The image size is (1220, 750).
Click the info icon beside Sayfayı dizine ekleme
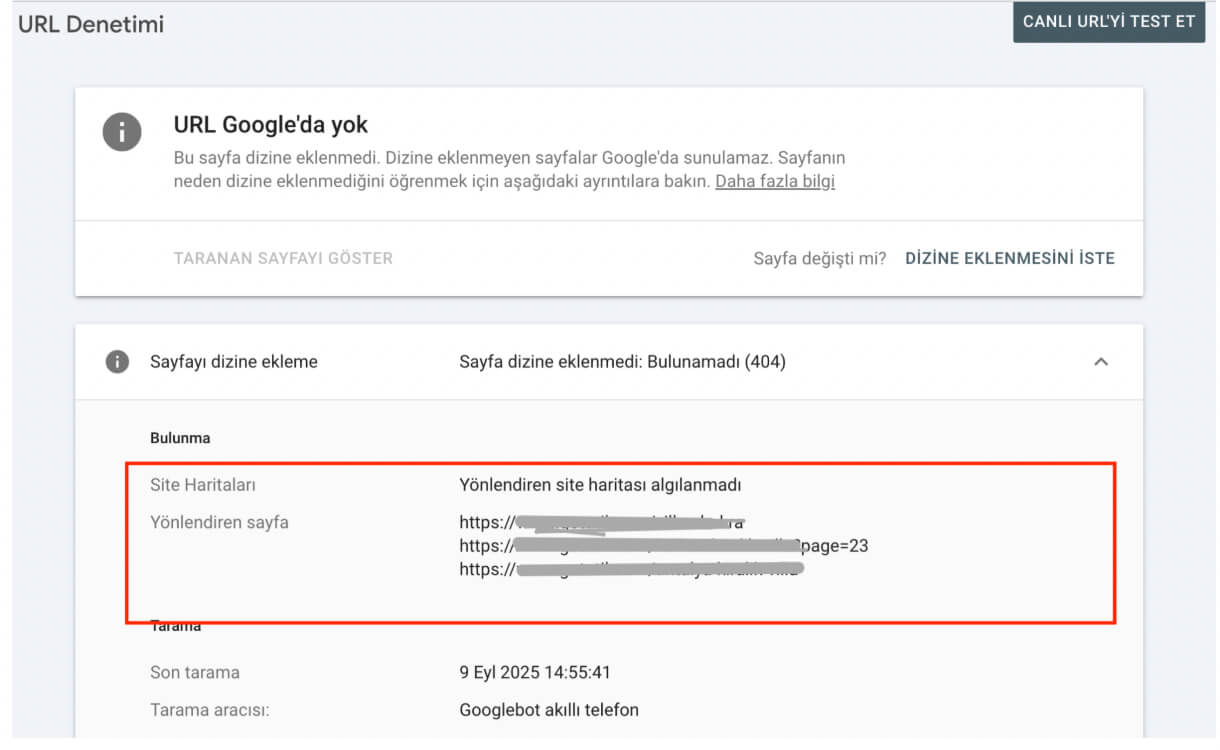117,362
